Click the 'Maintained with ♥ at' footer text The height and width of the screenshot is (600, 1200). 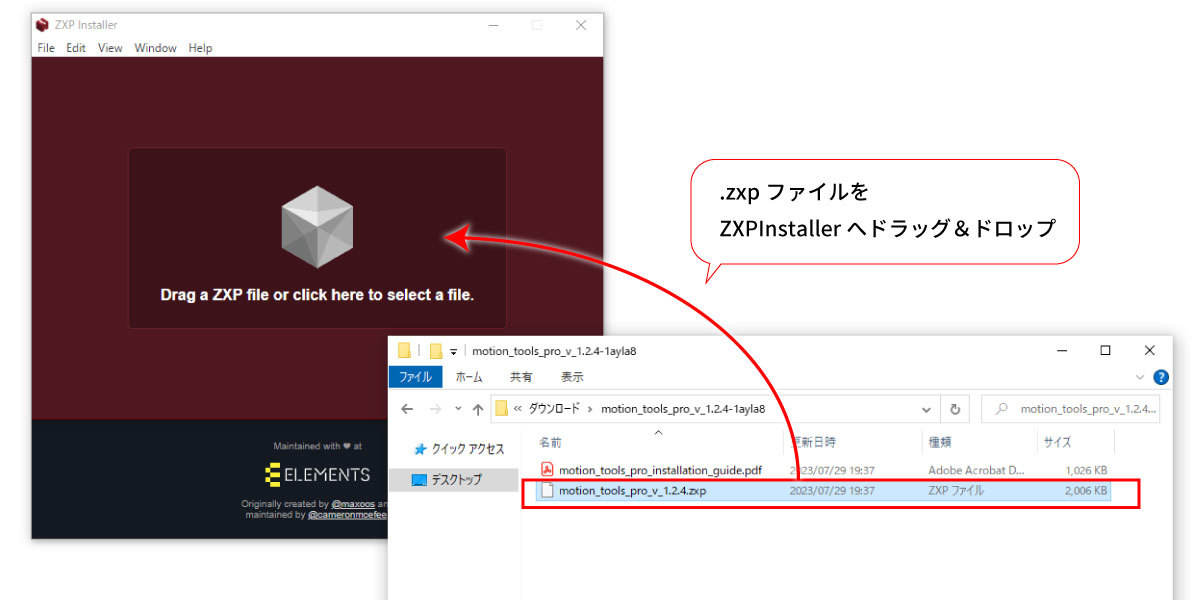tap(317, 446)
